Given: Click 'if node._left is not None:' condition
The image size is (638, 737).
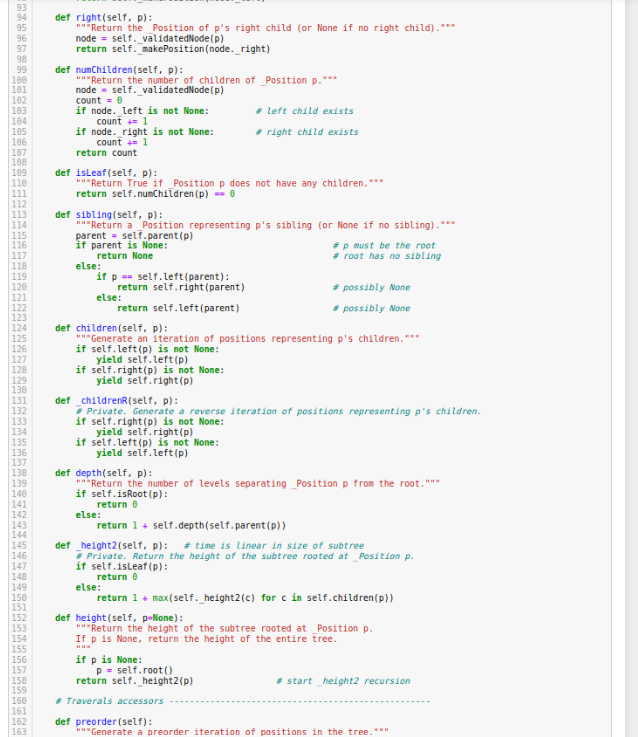Looking at the screenshot, I should 142,111.
